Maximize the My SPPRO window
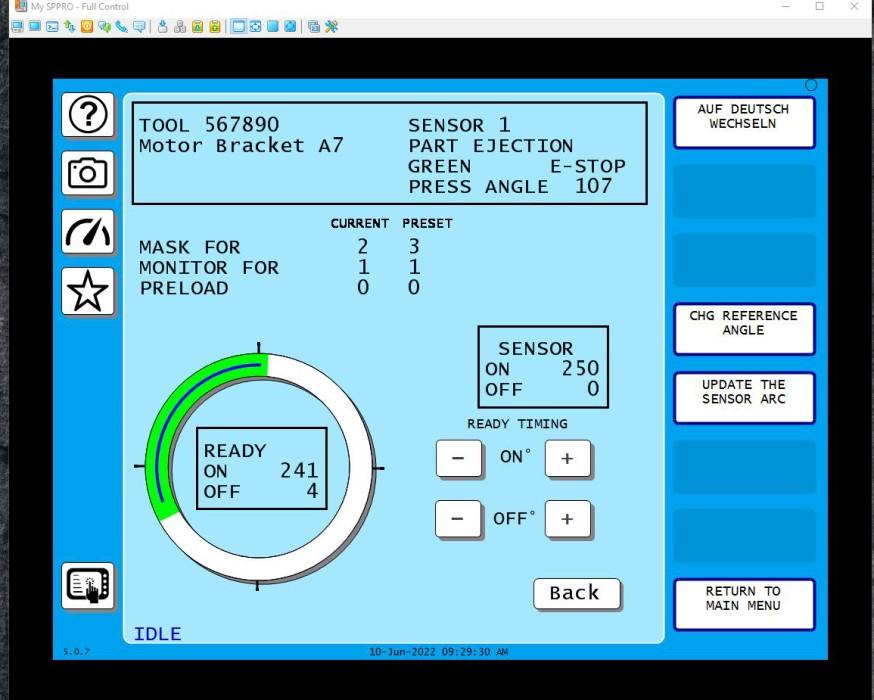Viewport: 874px width, 700px height. (819, 6)
